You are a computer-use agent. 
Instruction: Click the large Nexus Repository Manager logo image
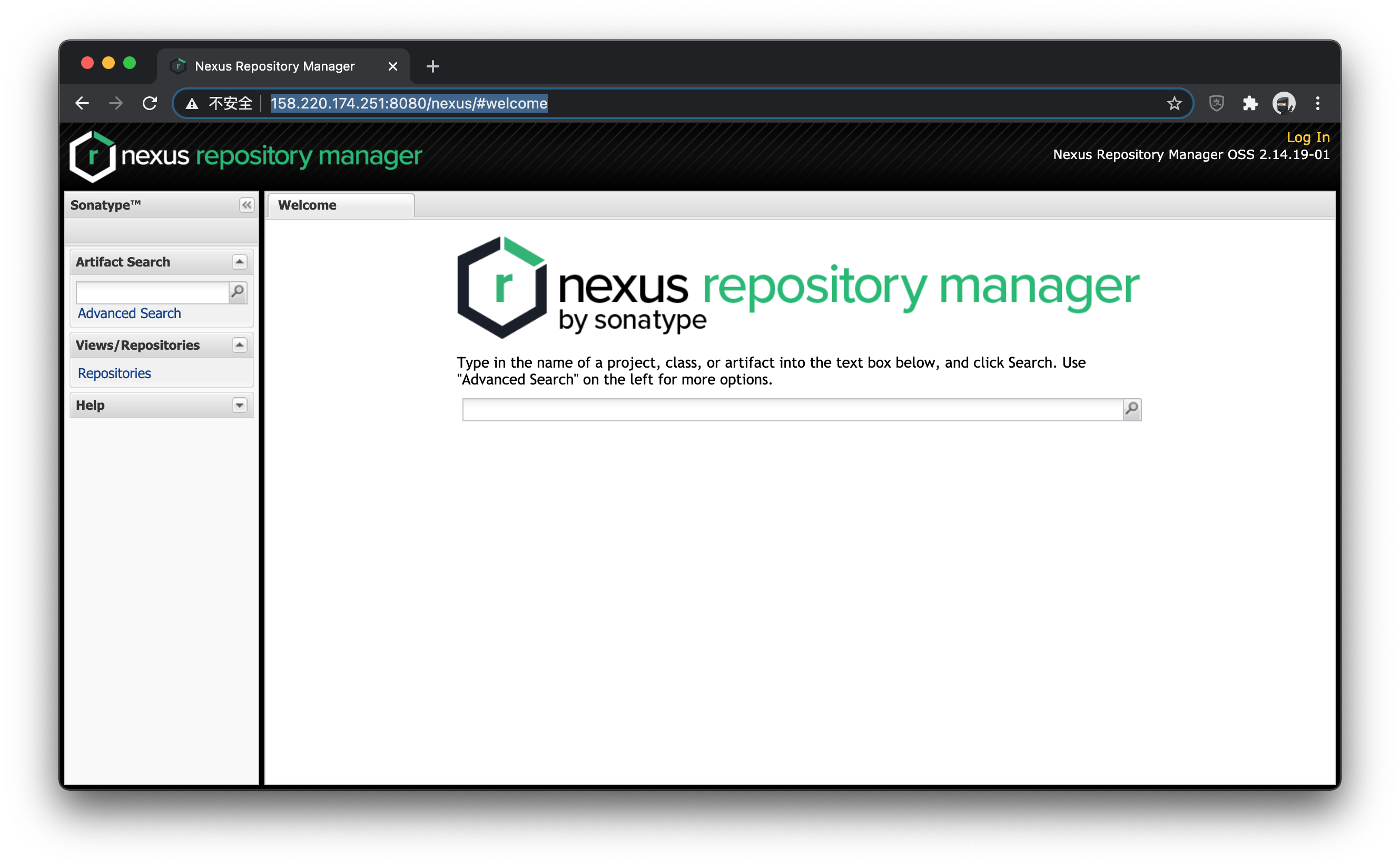[798, 287]
